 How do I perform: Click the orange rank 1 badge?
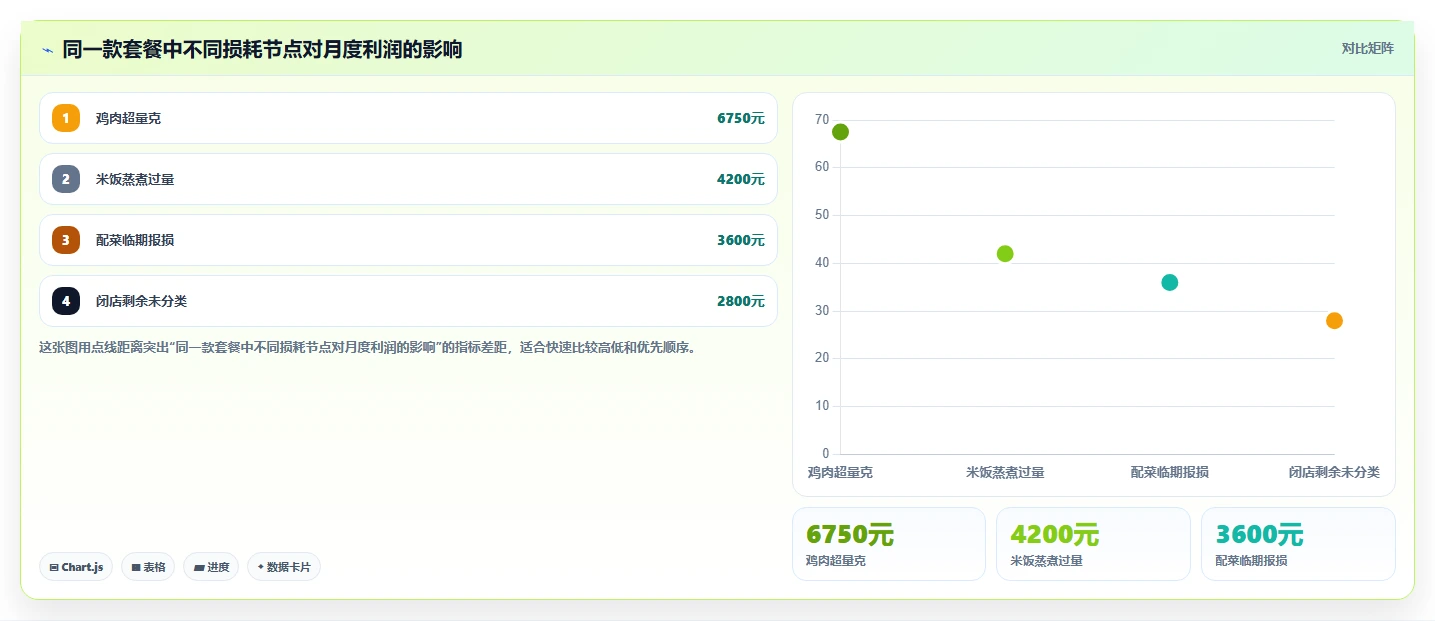pyautogui.click(x=66, y=118)
